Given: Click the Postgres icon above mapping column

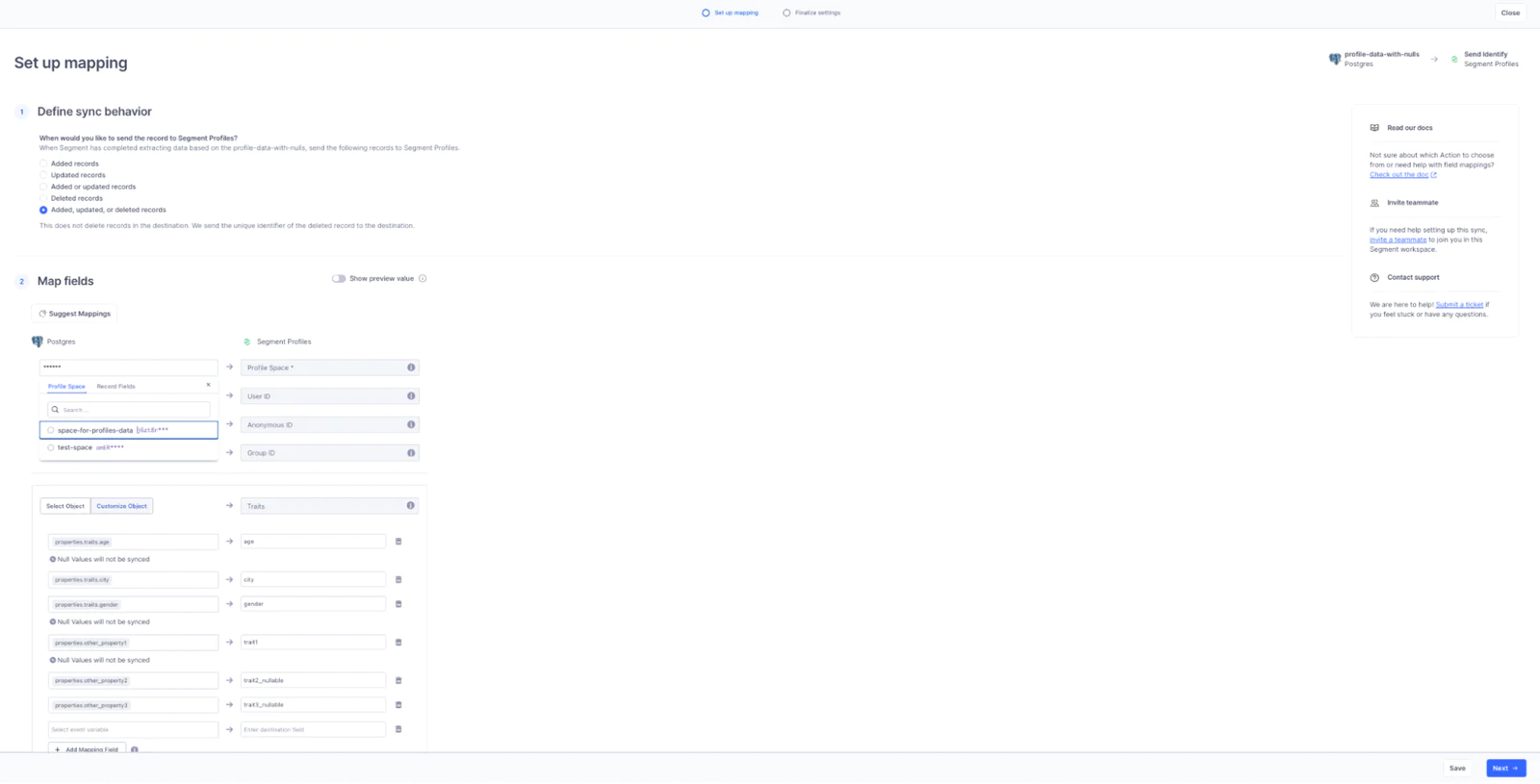Looking at the screenshot, I should click(x=38, y=341).
